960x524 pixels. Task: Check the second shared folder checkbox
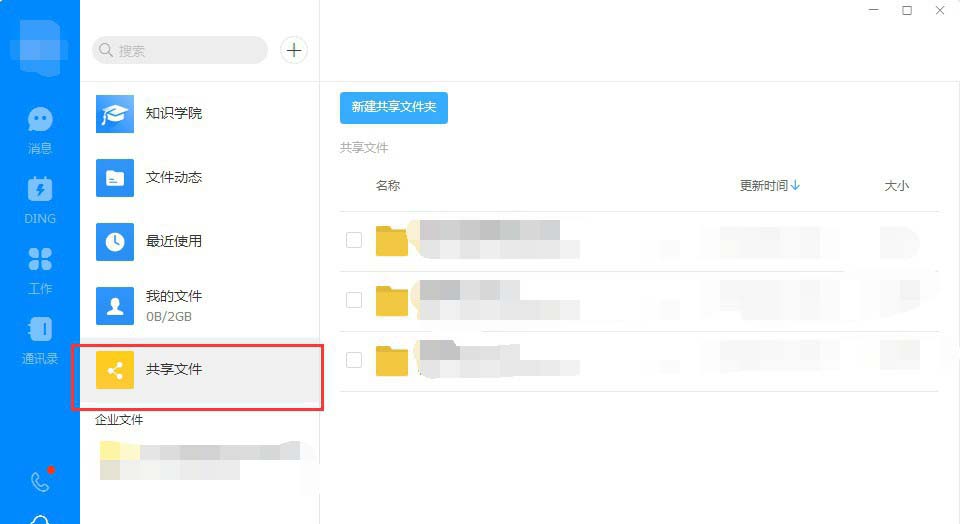coord(354,300)
